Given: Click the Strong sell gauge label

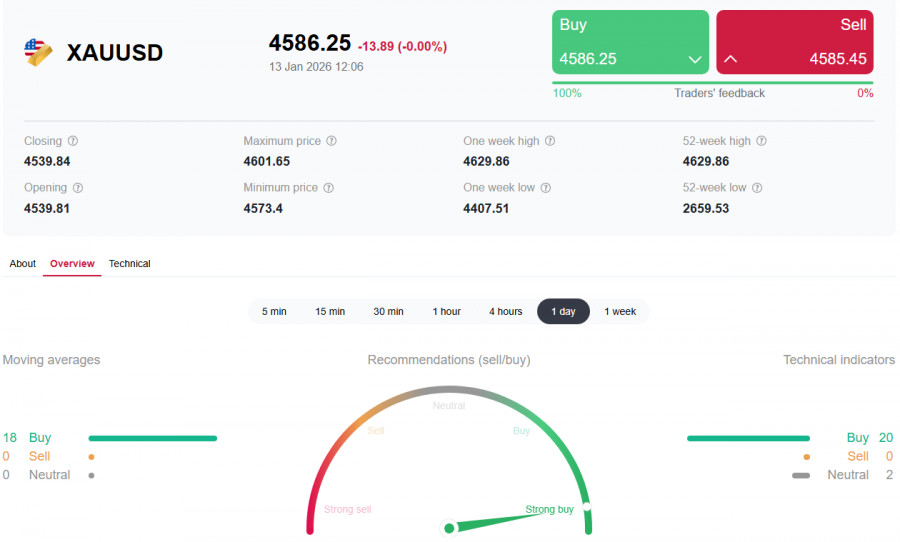Looking at the screenshot, I should click(x=347, y=509).
